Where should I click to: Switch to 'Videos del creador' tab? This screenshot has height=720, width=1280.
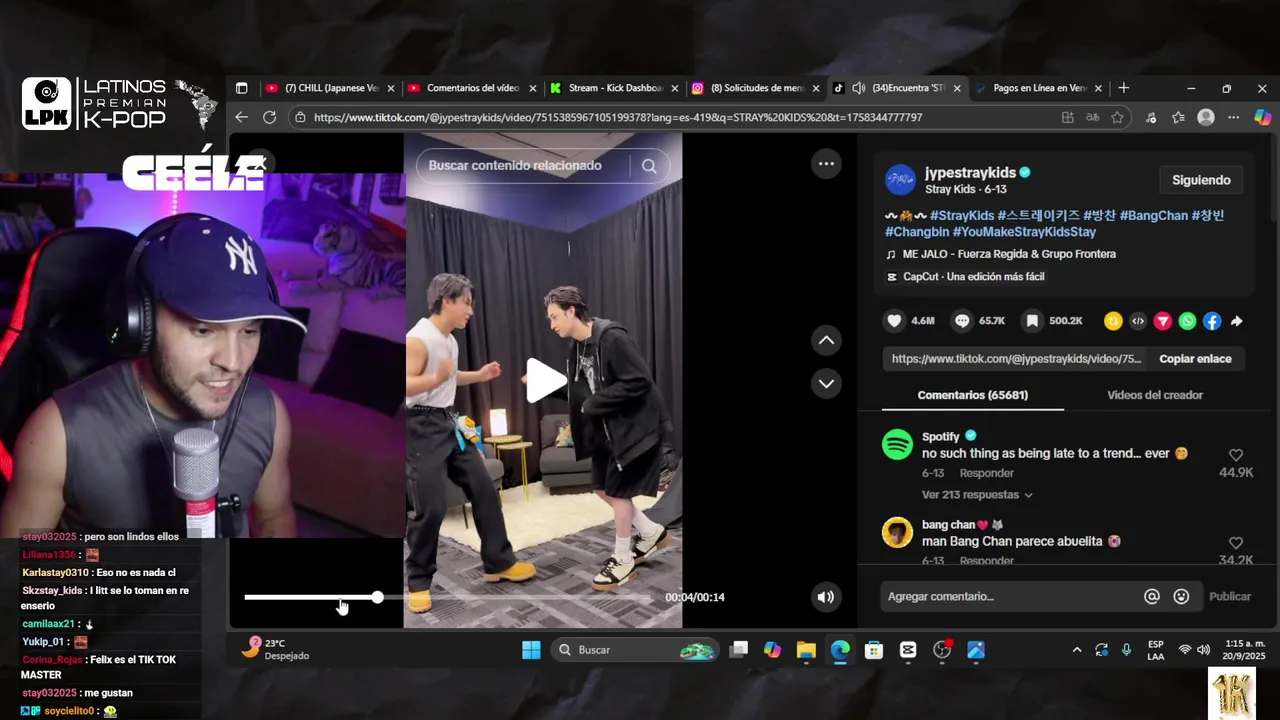[x=1155, y=395]
